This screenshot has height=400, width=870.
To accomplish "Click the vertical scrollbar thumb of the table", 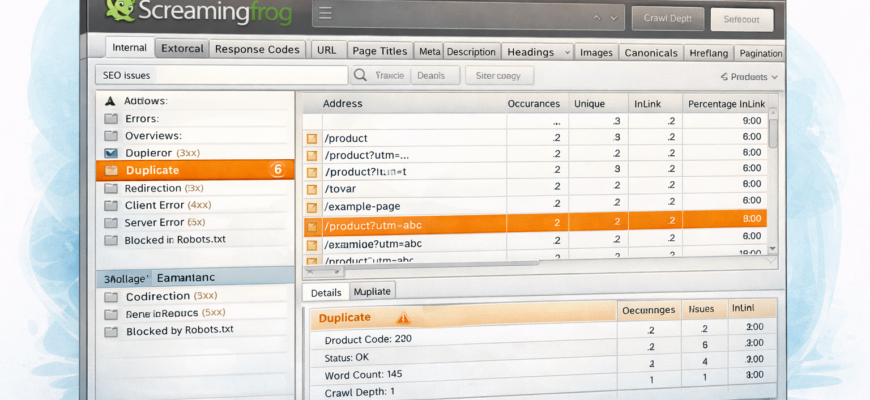I will 773,133.
